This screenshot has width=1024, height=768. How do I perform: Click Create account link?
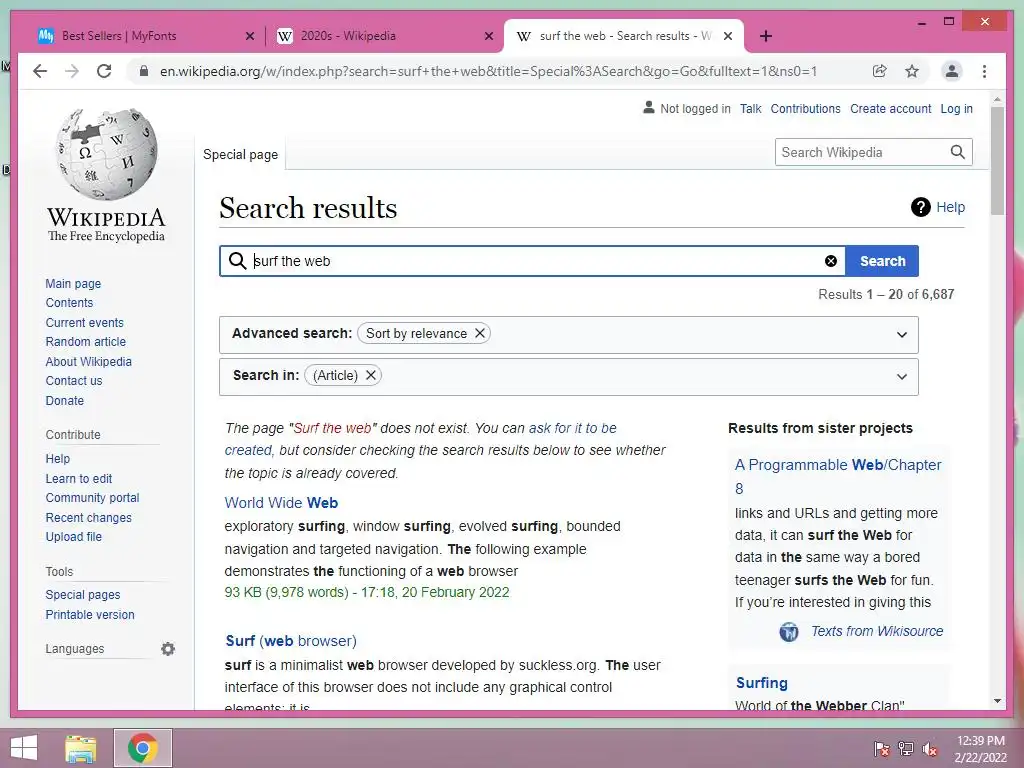click(890, 109)
